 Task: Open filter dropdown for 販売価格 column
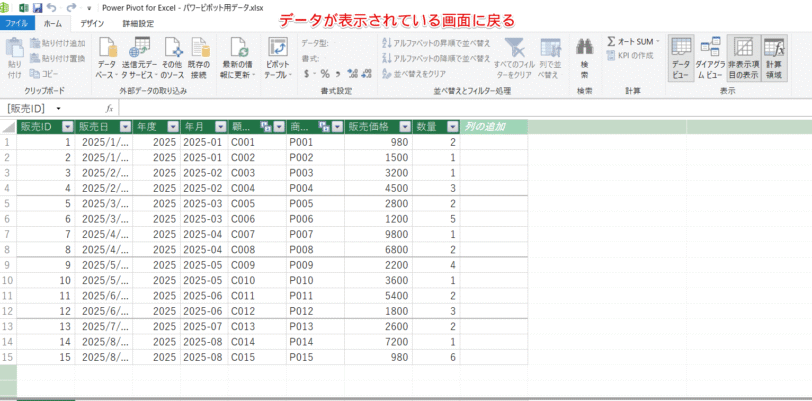pos(405,127)
